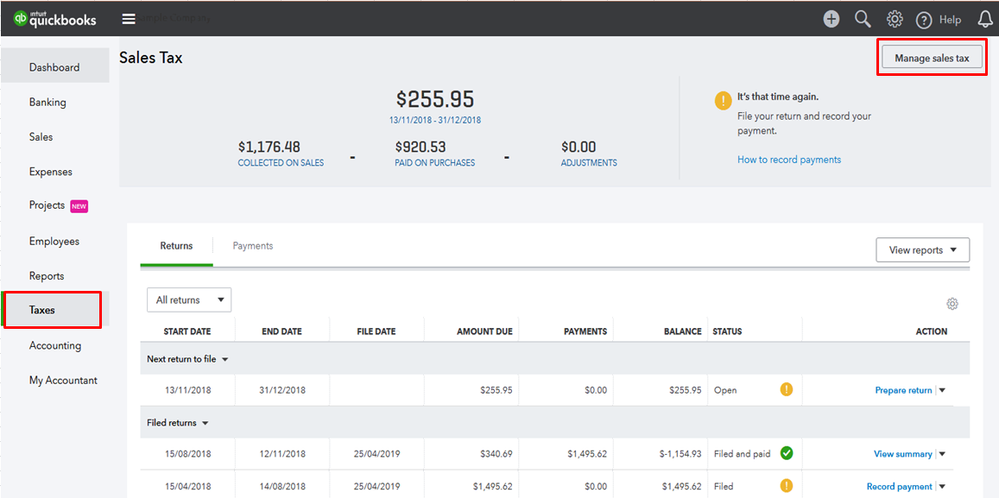Screen dimensions: 999x498
Task: Switch to the Returns tab
Action: click(176, 246)
